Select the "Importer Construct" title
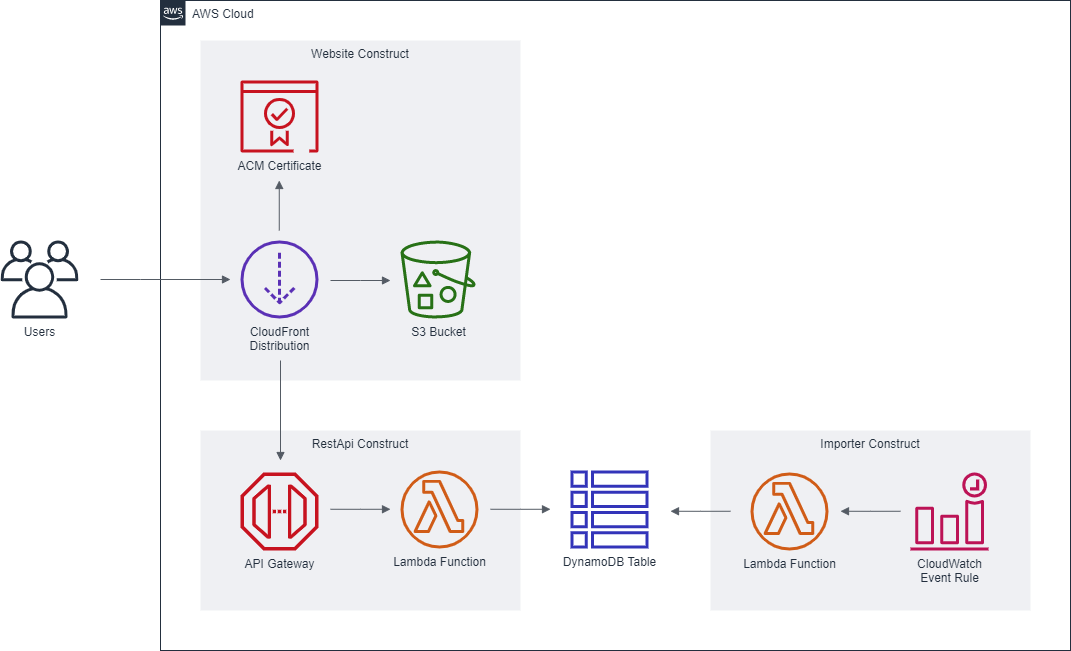 [870, 443]
